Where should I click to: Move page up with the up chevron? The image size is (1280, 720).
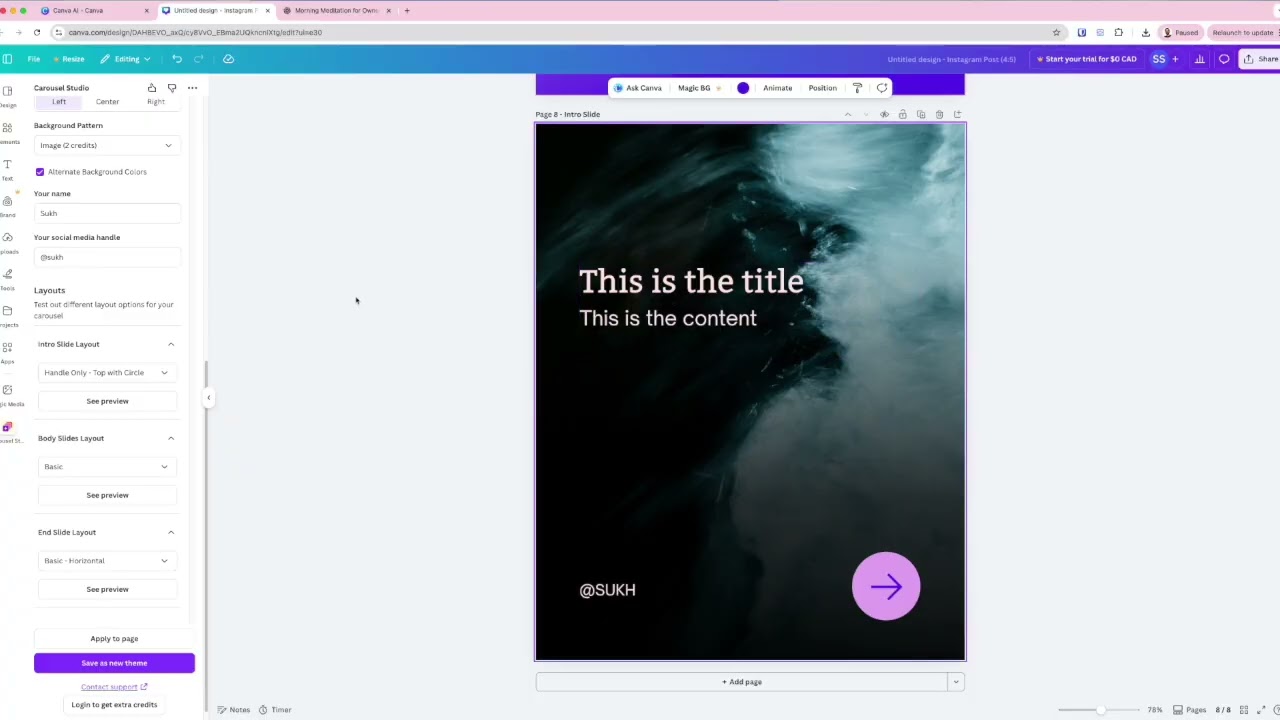[848, 114]
